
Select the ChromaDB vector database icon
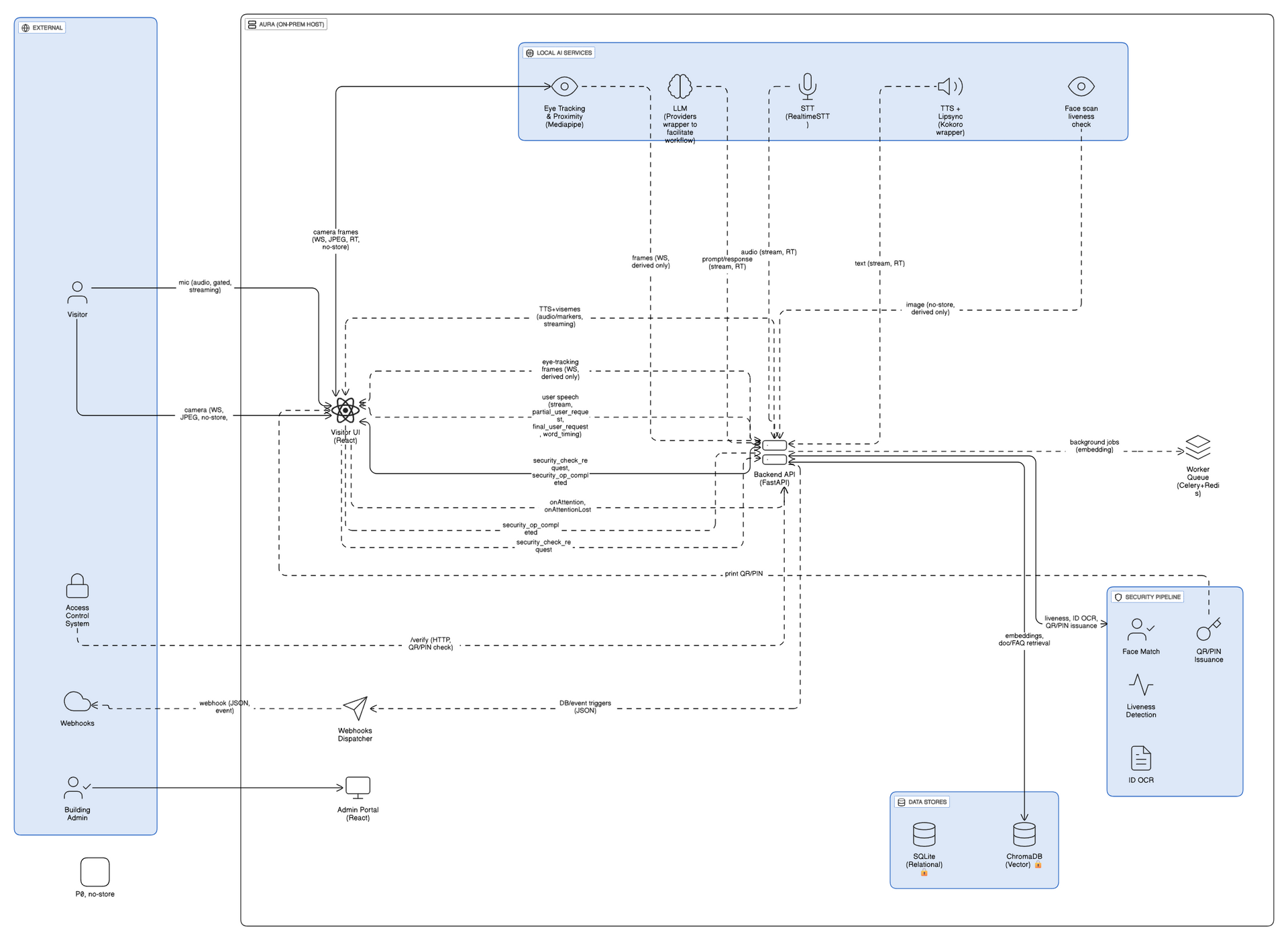[1024, 834]
